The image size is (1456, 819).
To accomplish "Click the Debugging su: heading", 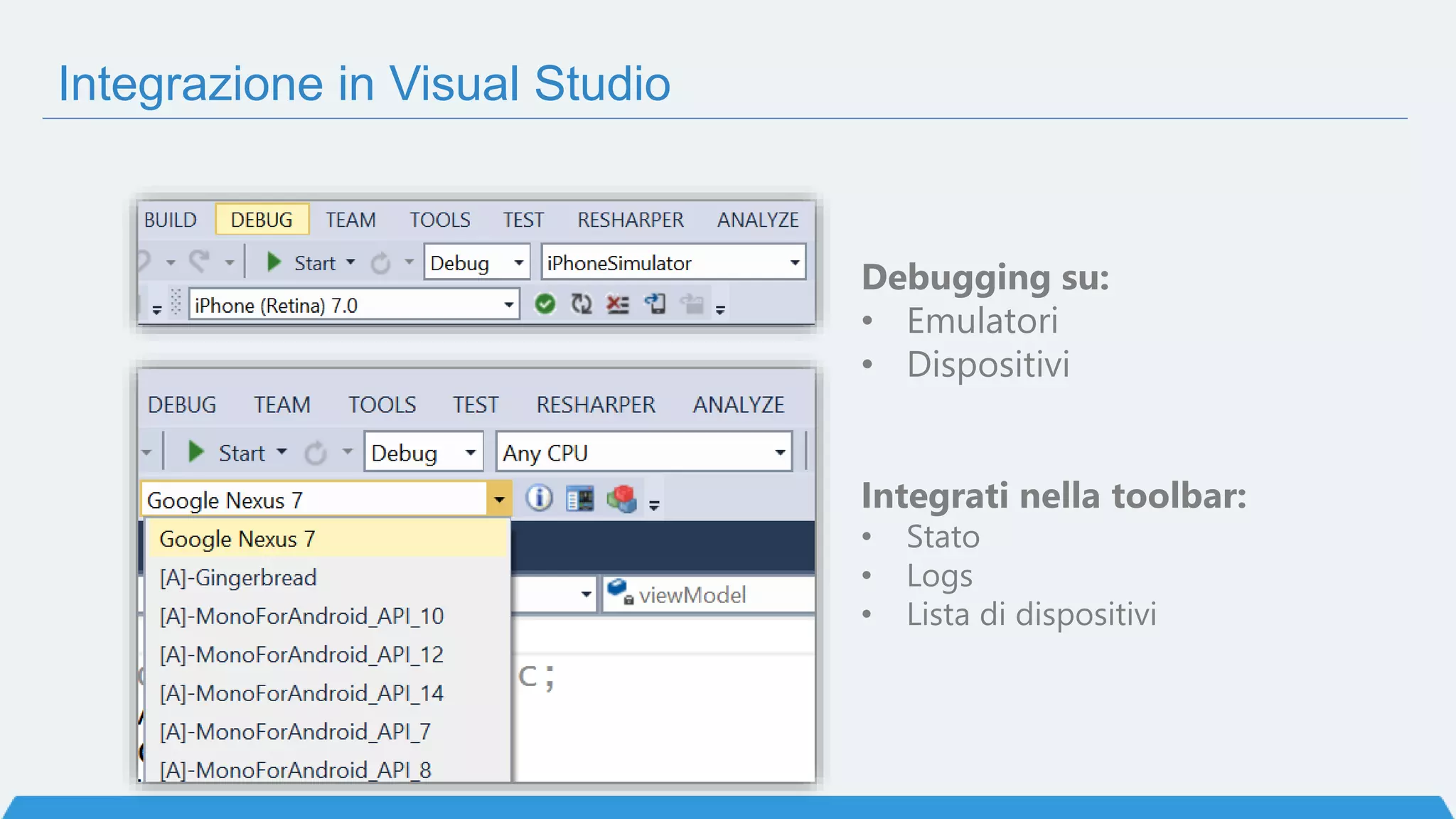I will click(x=985, y=278).
